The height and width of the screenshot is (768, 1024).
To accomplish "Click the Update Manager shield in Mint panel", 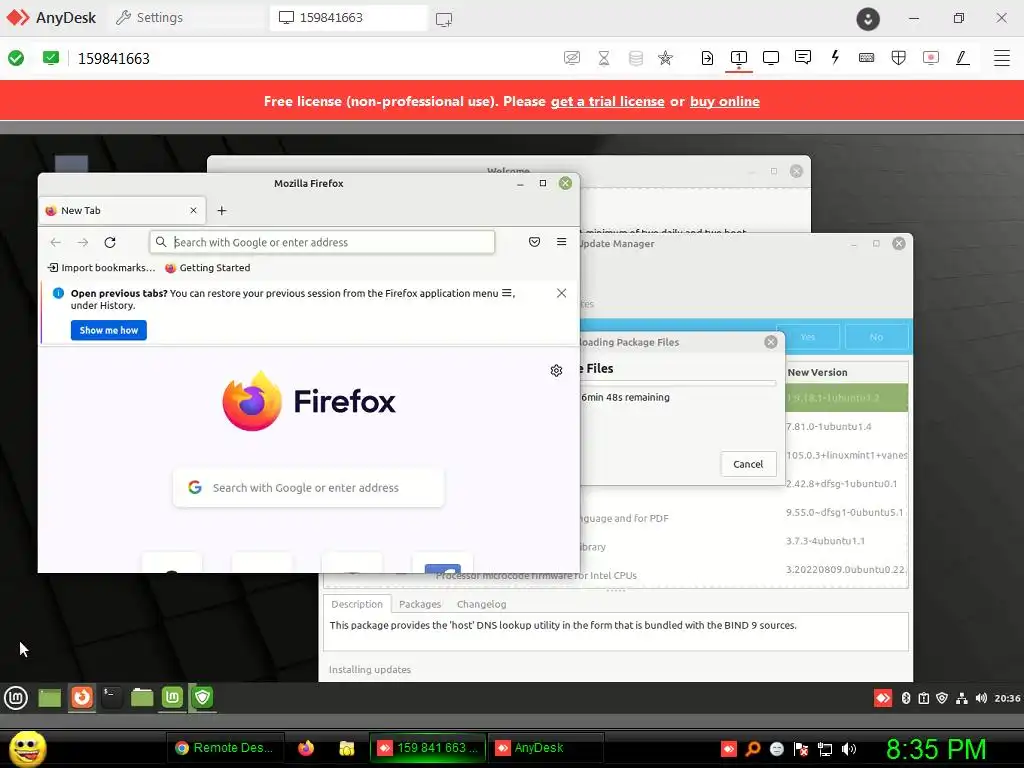I will pyautogui.click(x=203, y=698).
